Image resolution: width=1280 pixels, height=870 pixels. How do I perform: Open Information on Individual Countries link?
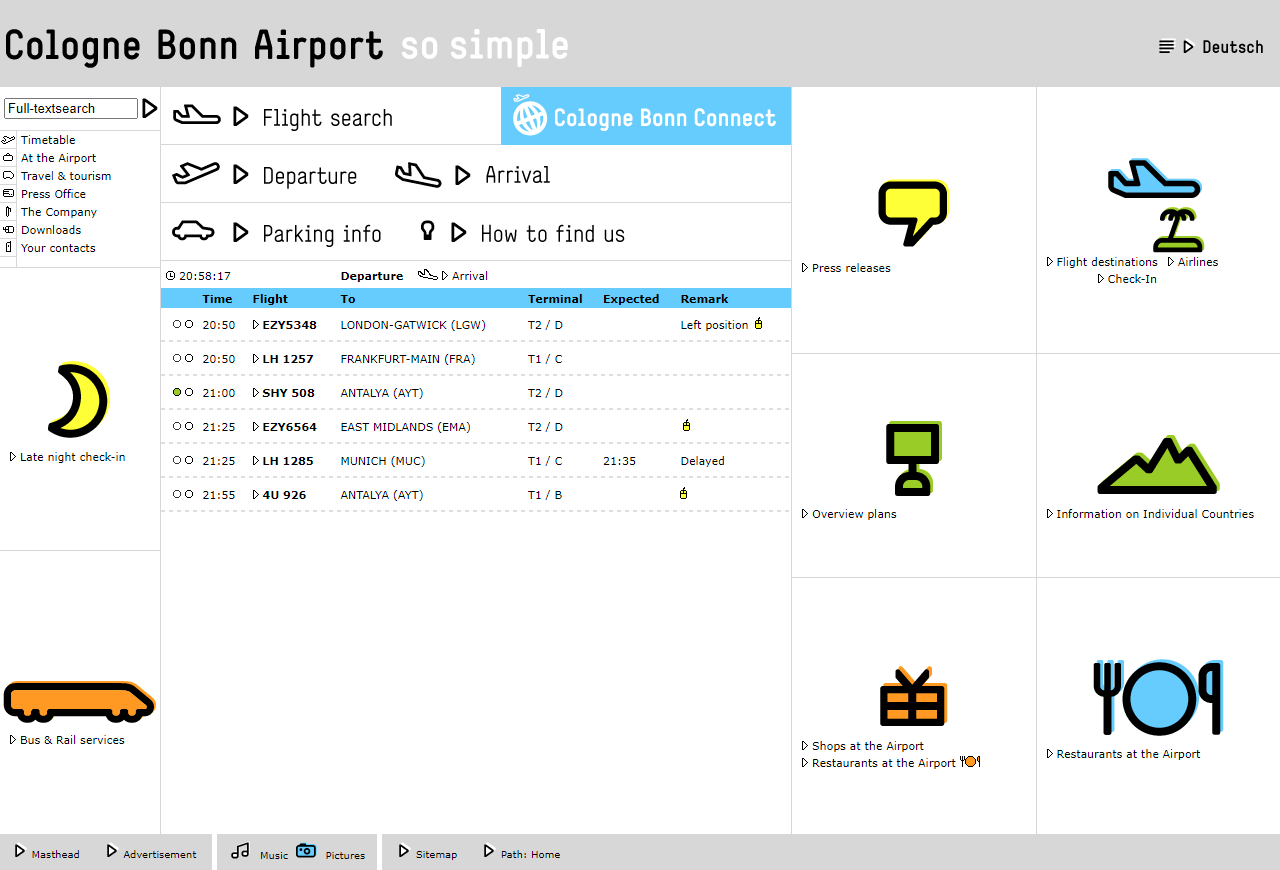click(1155, 514)
